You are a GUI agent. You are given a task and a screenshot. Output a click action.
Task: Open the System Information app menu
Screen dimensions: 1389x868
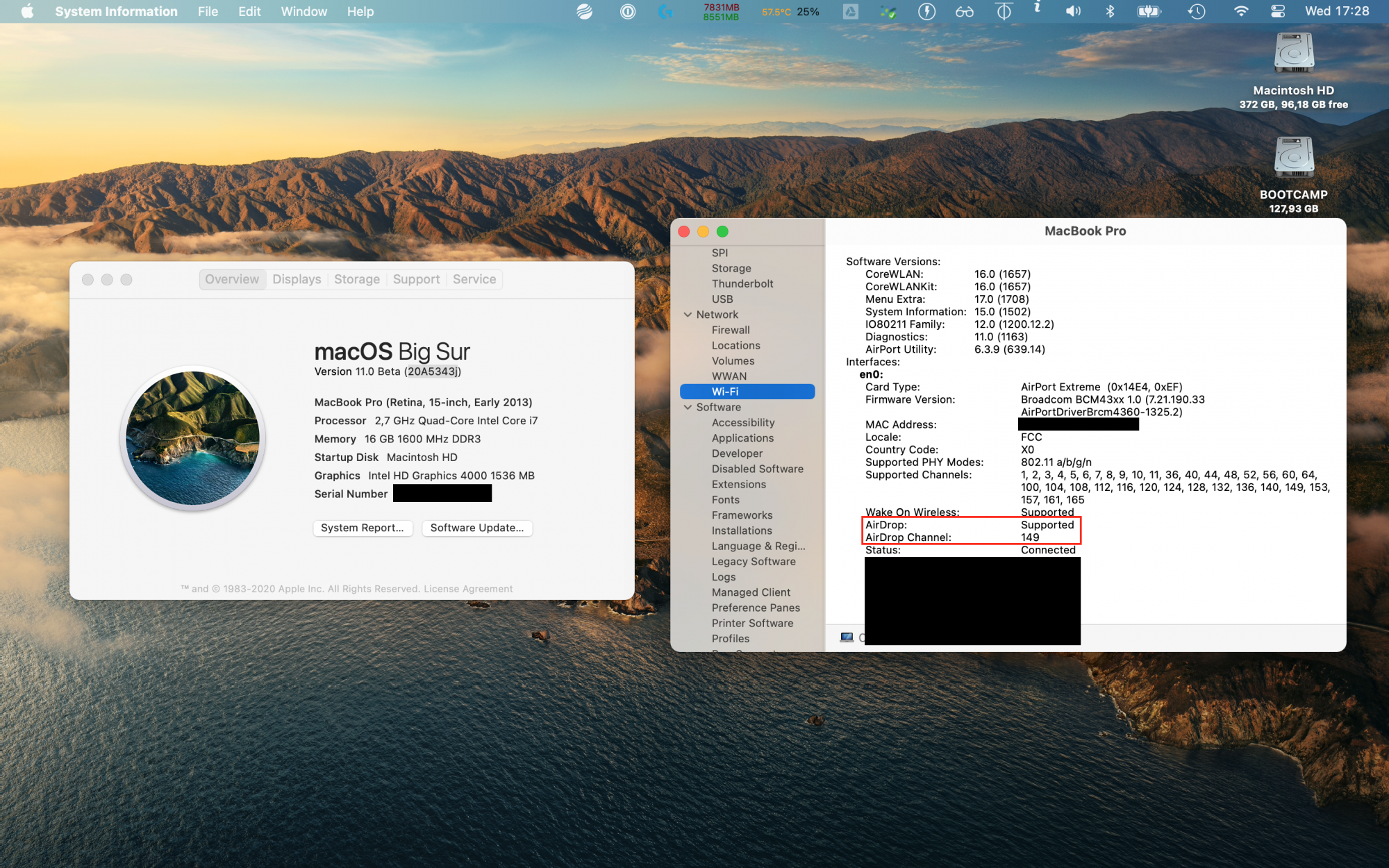tap(116, 11)
